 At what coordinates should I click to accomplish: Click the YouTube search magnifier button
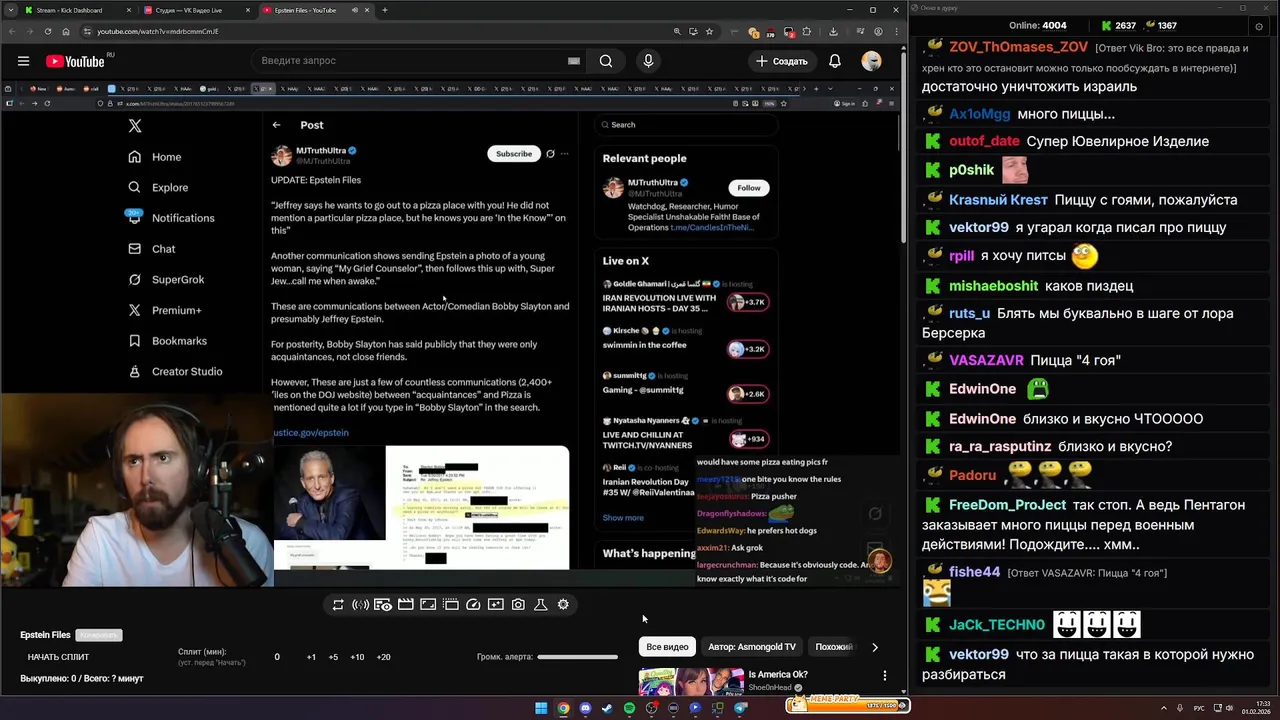(606, 61)
